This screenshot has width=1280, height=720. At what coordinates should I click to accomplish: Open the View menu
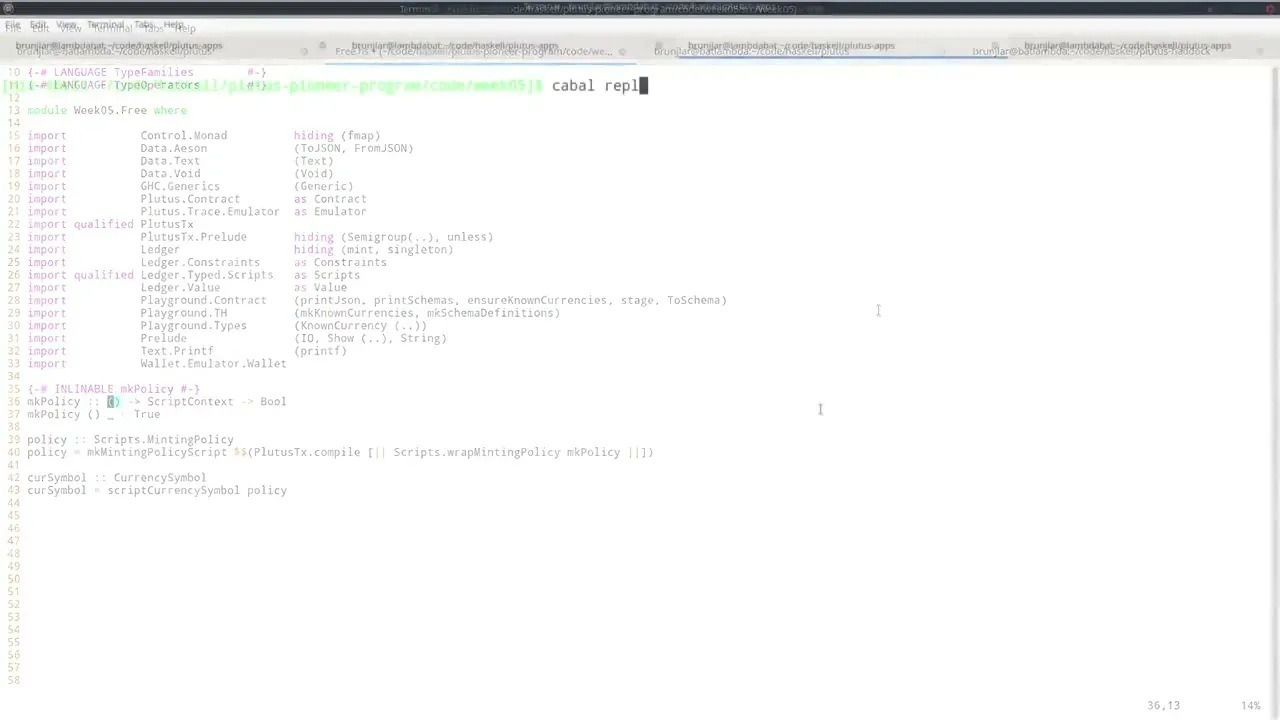67,27
